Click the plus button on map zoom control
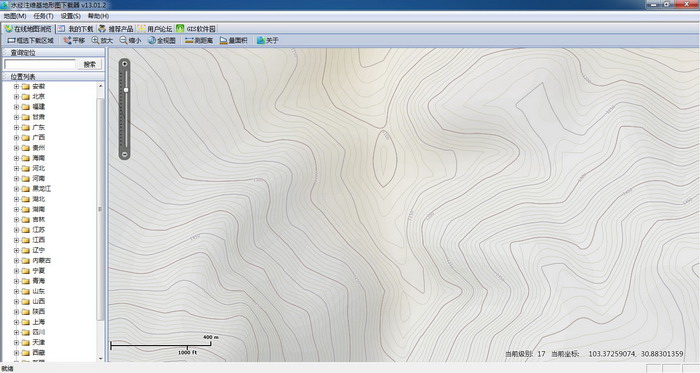The image size is (700, 373). tap(125, 64)
